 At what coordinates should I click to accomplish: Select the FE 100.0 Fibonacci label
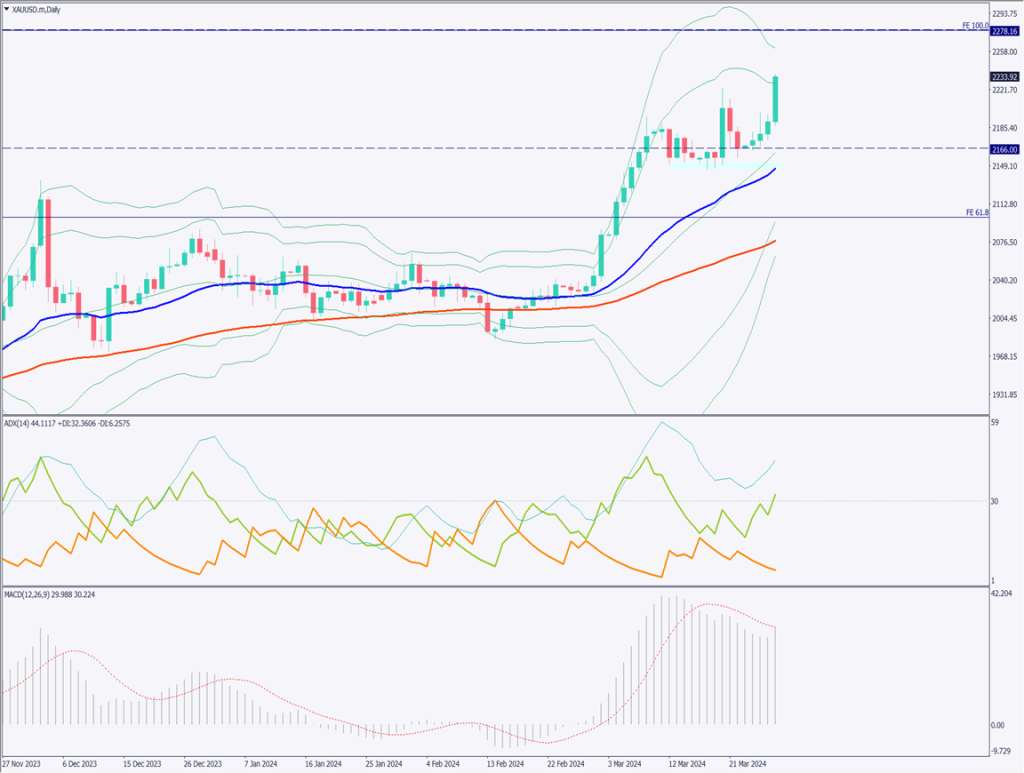[975, 25]
